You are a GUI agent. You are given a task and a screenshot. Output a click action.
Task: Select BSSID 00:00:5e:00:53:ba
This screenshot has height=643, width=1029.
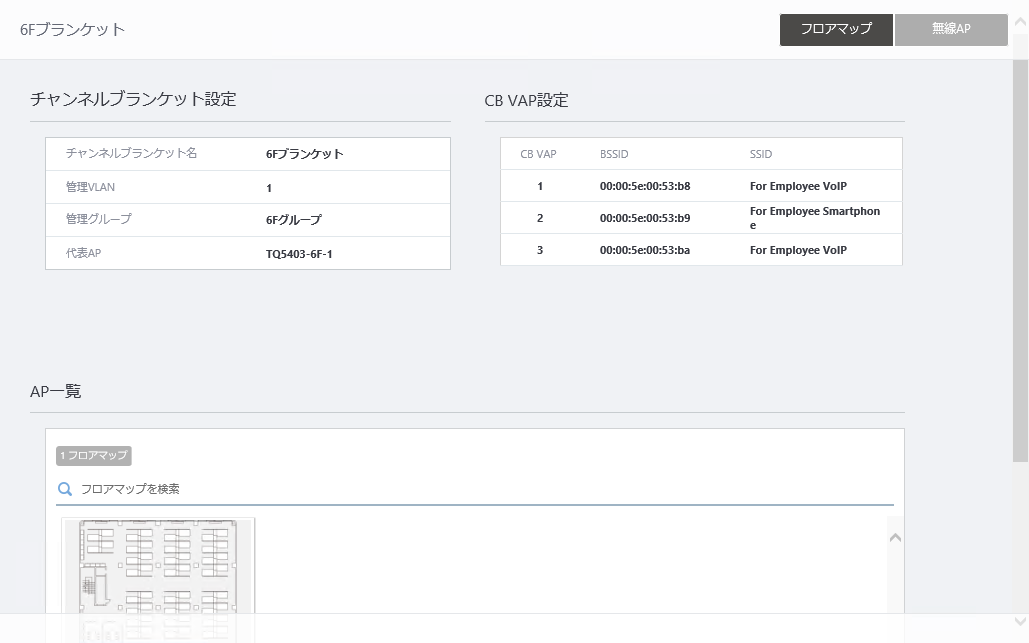[x=645, y=250]
